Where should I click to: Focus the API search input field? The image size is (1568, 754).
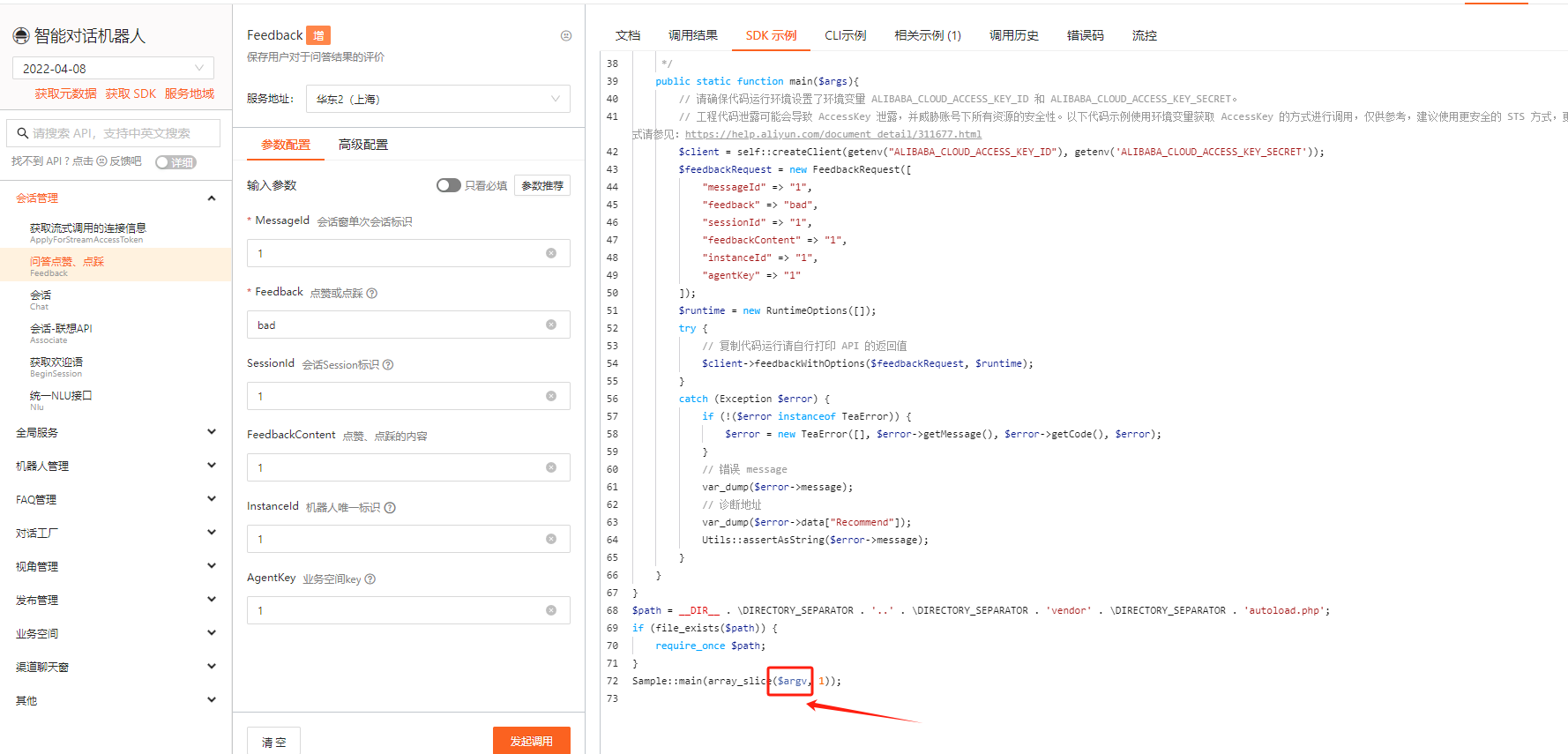coord(113,133)
